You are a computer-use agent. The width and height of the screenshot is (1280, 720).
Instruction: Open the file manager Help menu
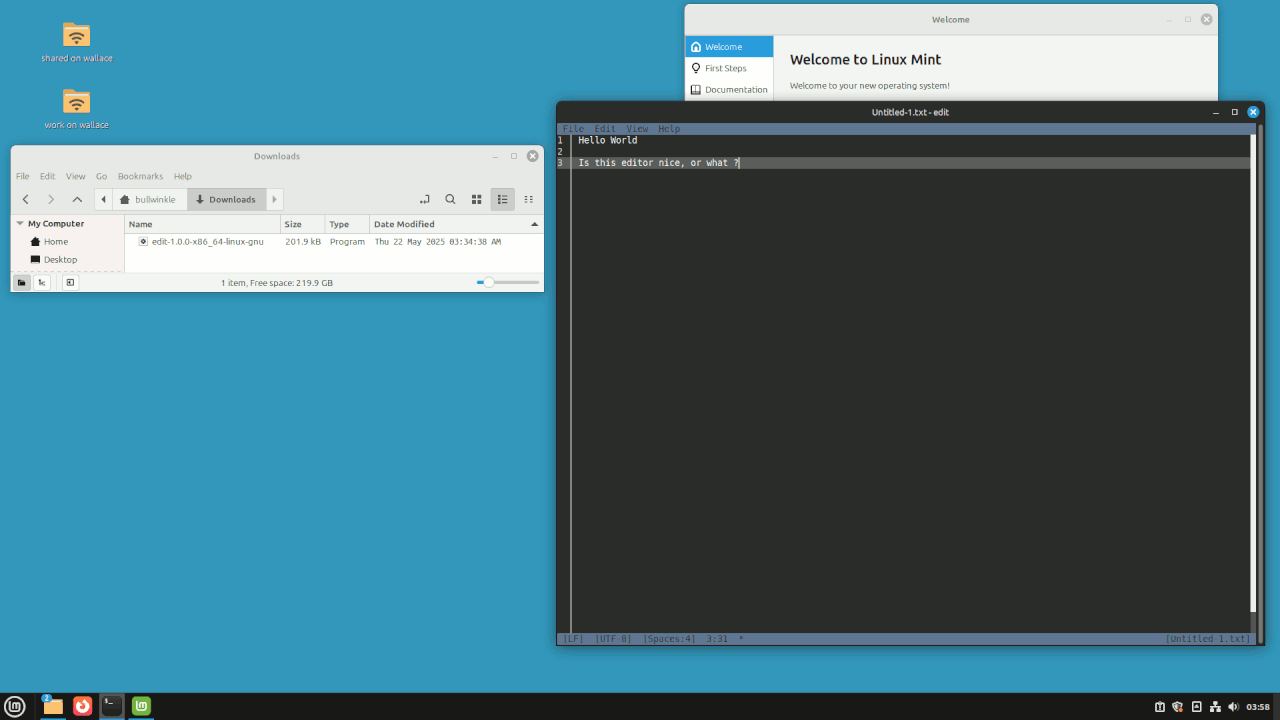click(183, 176)
